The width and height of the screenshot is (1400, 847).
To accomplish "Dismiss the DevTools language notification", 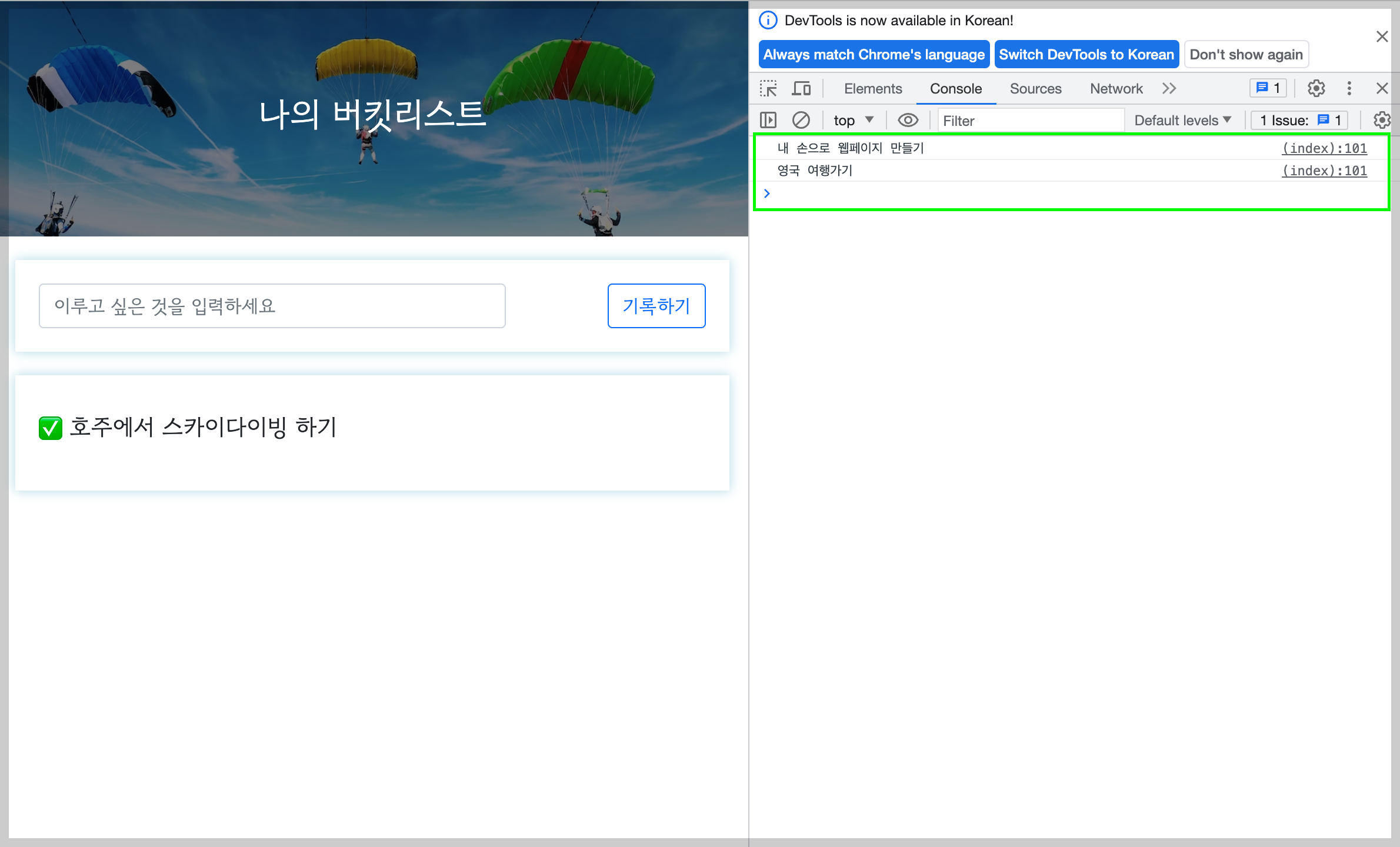I will click(x=1382, y=36).
